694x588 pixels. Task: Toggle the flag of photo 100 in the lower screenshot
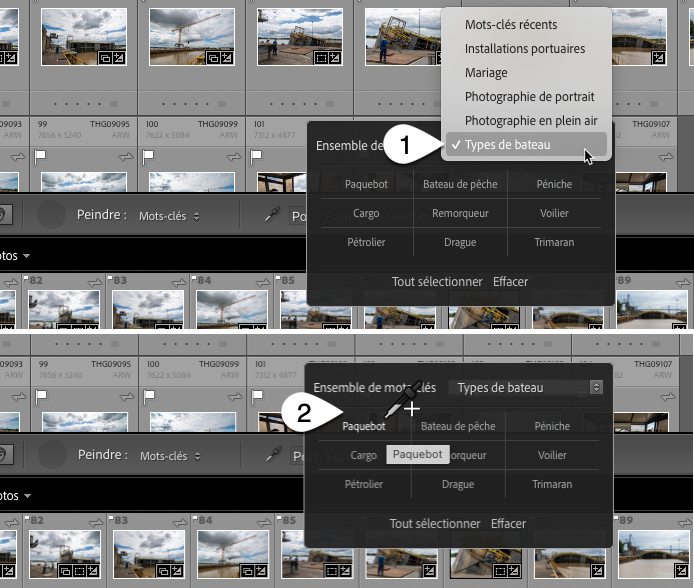click(149, 396)
